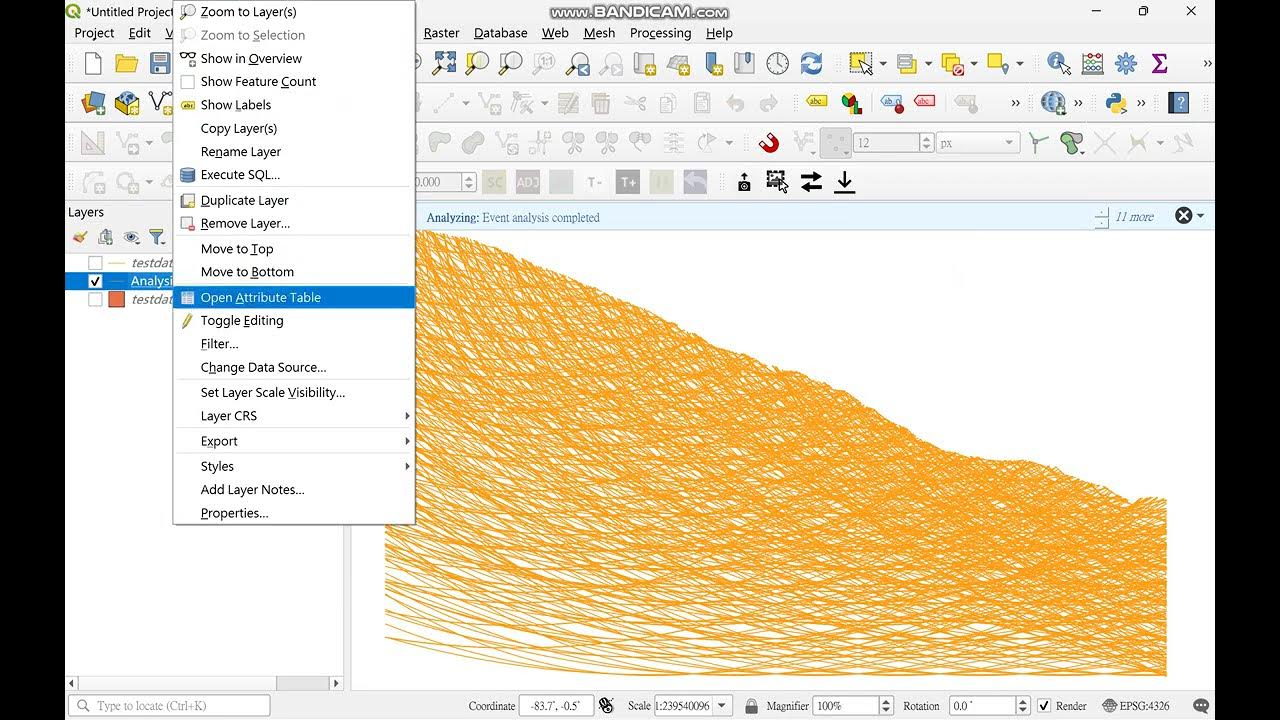Uncheck the Analysis layer visibility checkbox
1280x720 pixels.
tap(95, 281)
